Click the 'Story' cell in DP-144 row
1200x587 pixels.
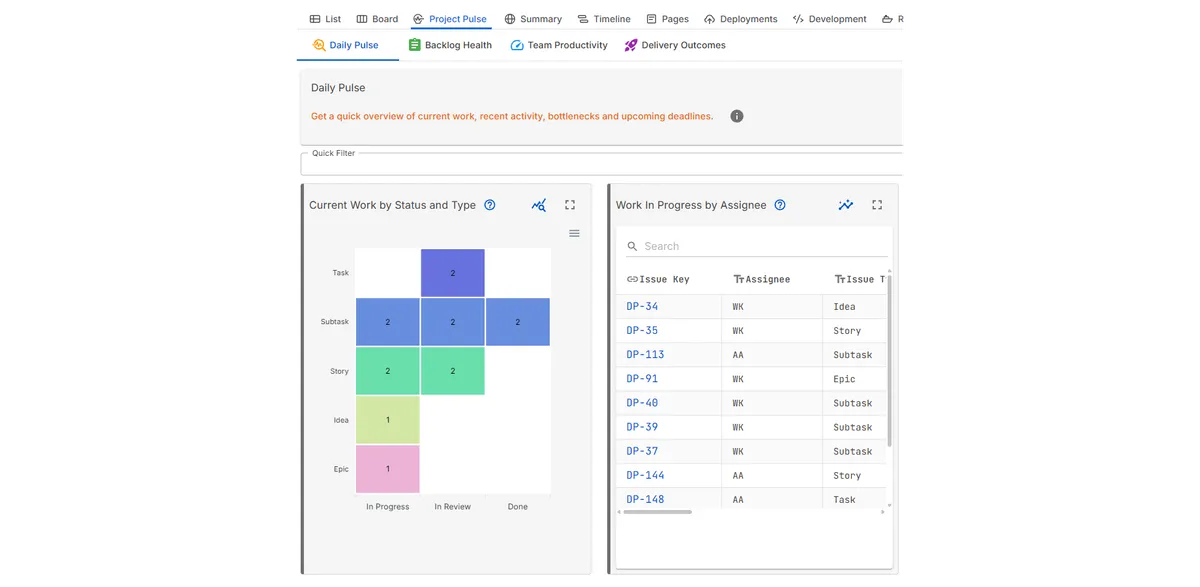coord(847,476)
